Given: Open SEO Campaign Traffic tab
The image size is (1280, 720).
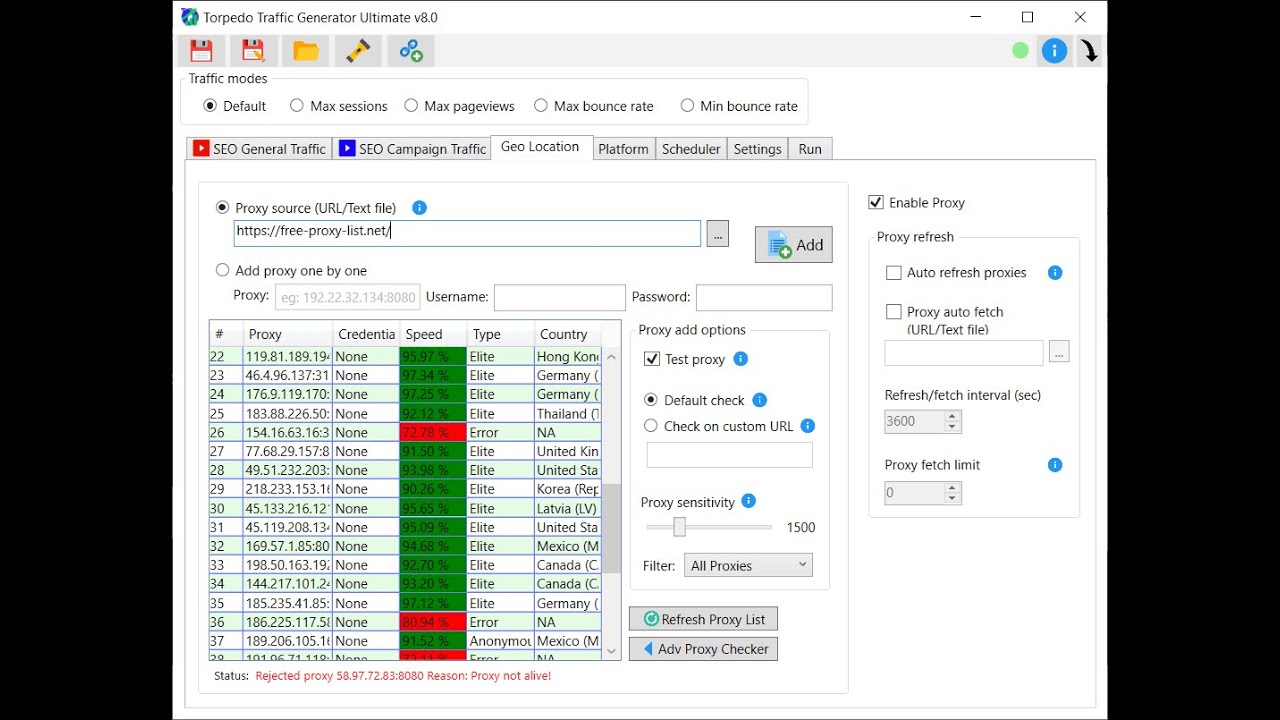Looking at the screenshot, I should point(412,149).
